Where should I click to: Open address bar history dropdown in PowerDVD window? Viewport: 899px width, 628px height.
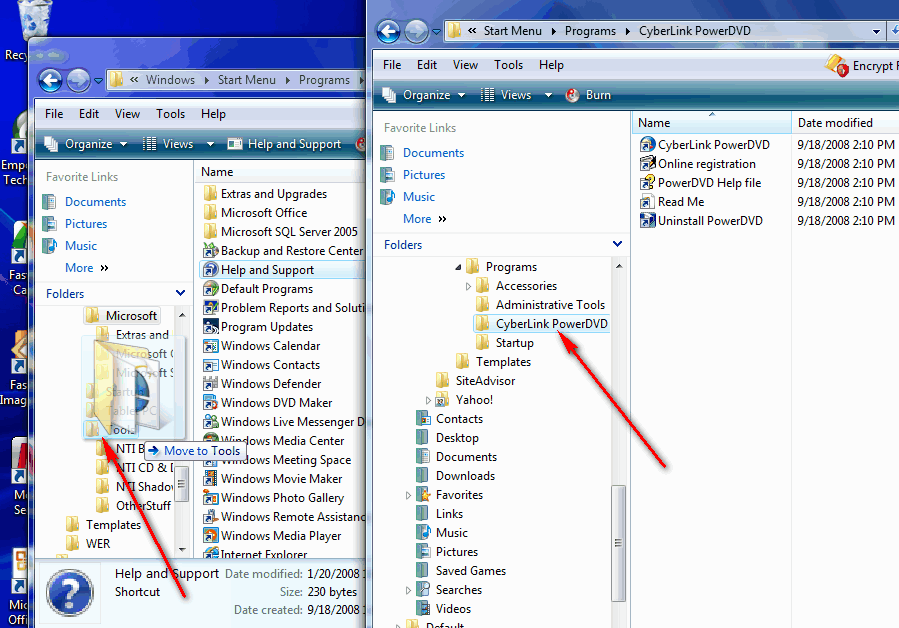(876, 32)
